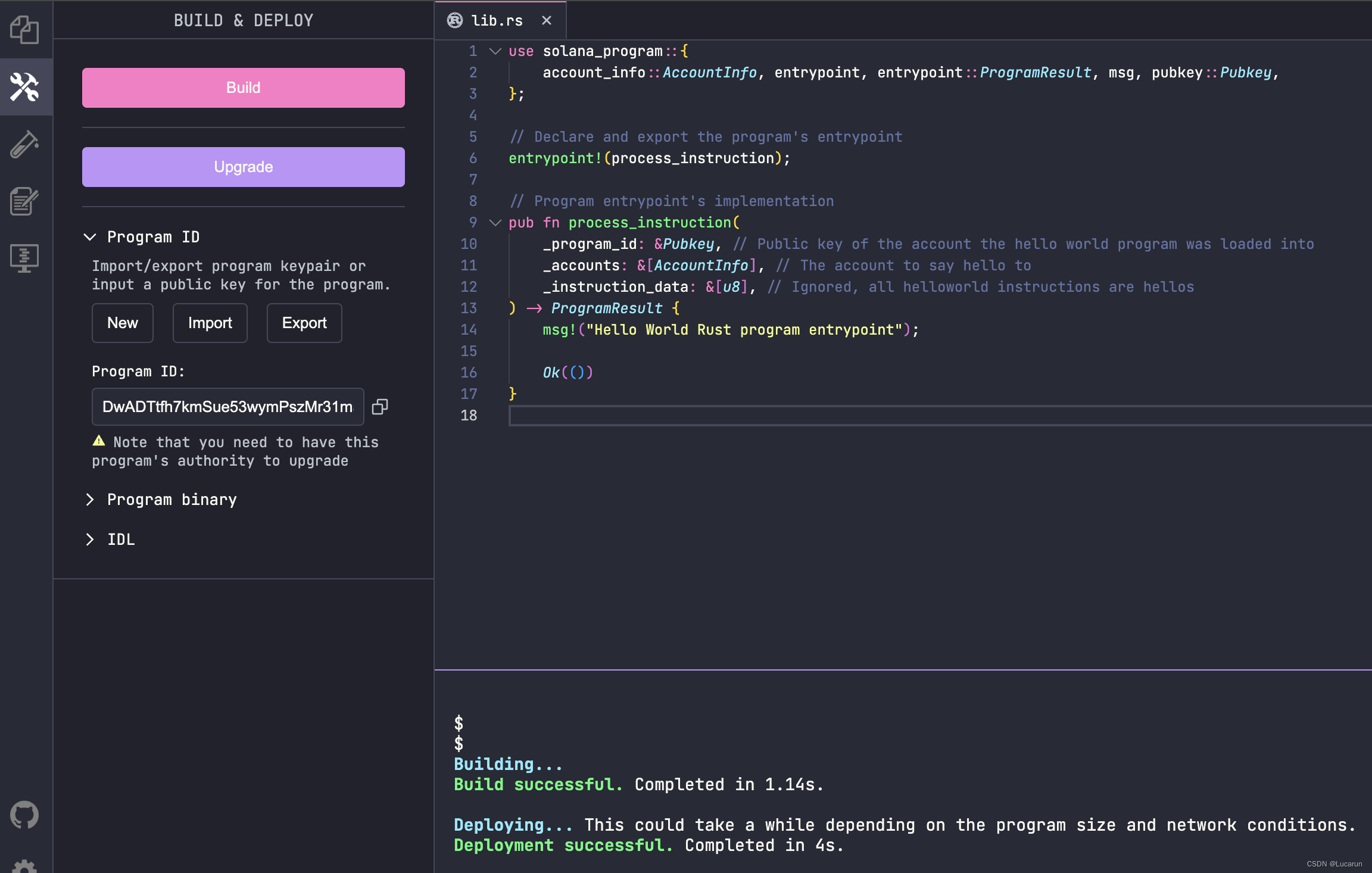The width and height of the screenshot is (1372, 873).
Task: Open the Explorer files sidebar icon
Action: 24,29
